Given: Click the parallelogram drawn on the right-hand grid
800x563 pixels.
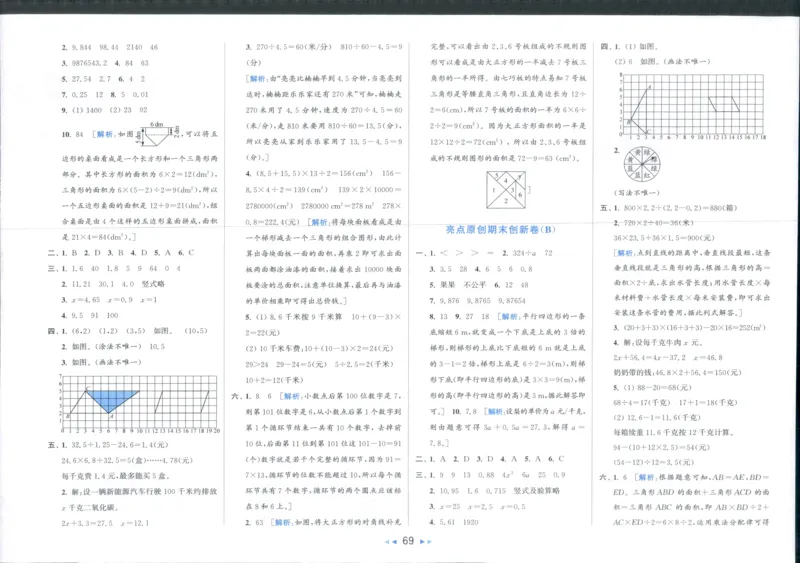Looking at the screenshot, I should point(723,104).
